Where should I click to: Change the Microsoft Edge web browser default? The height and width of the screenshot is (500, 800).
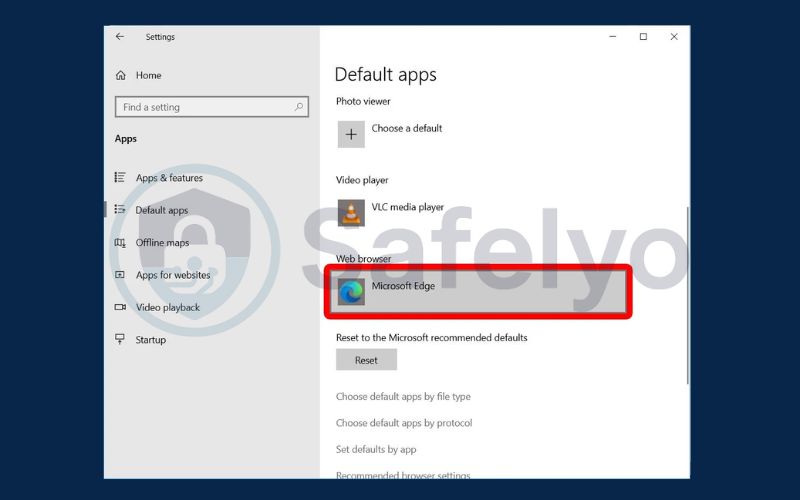point(478,292)
